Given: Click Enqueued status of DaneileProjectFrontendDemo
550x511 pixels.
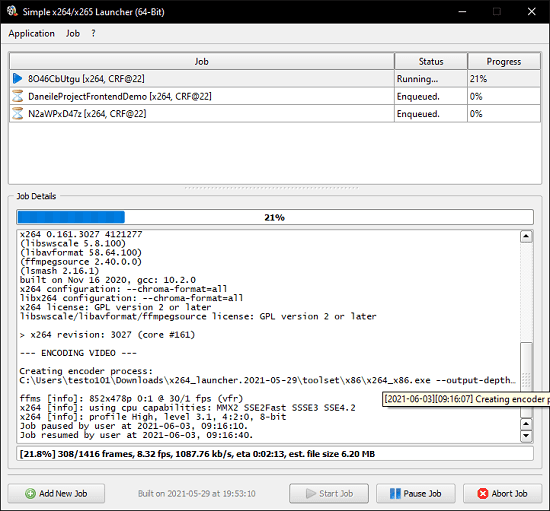Looking at the screenshot, I should [x=431, y=96].
